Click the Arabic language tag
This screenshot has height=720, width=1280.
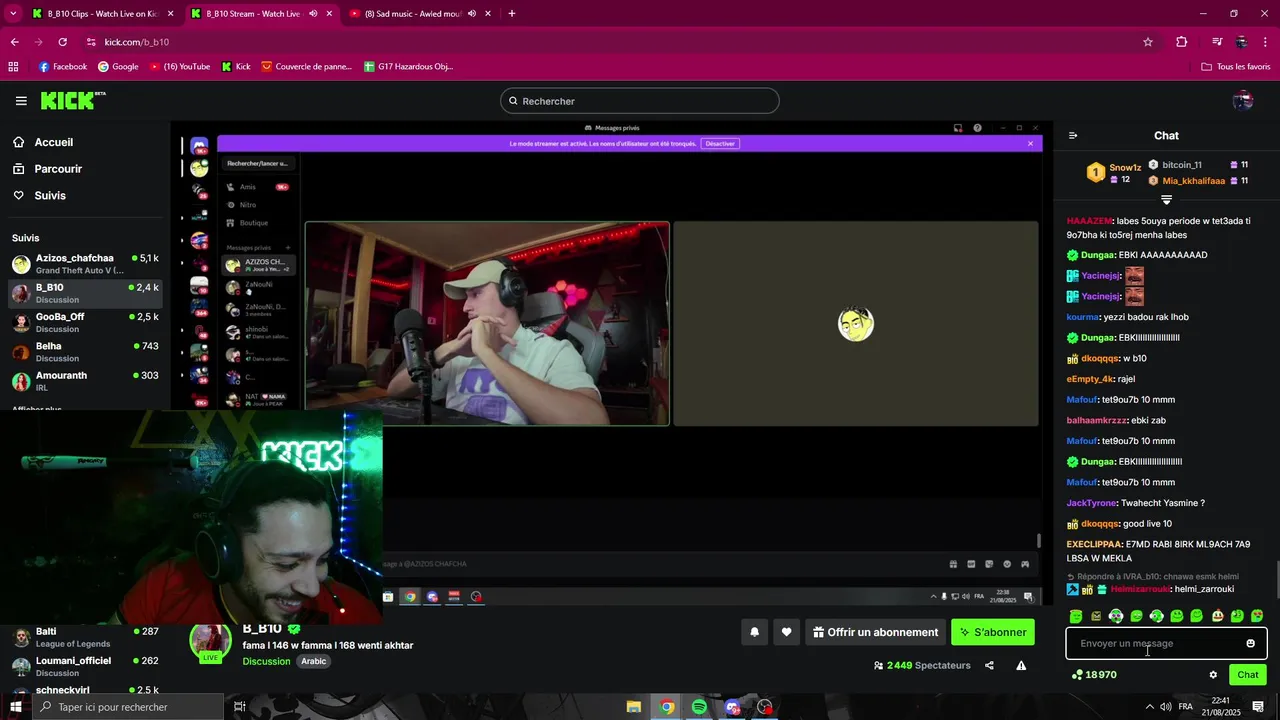(314, 661)
